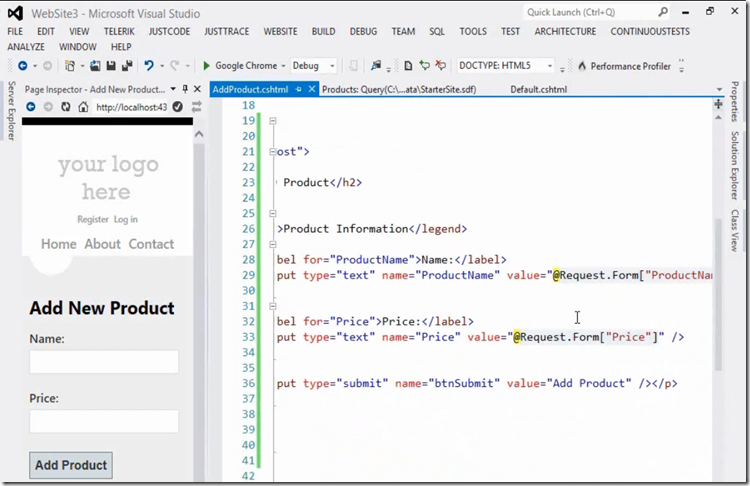Viewport: 750px width, 486px height.
Task: Open the New Item dropdown arrow
Action: [82, 66]
